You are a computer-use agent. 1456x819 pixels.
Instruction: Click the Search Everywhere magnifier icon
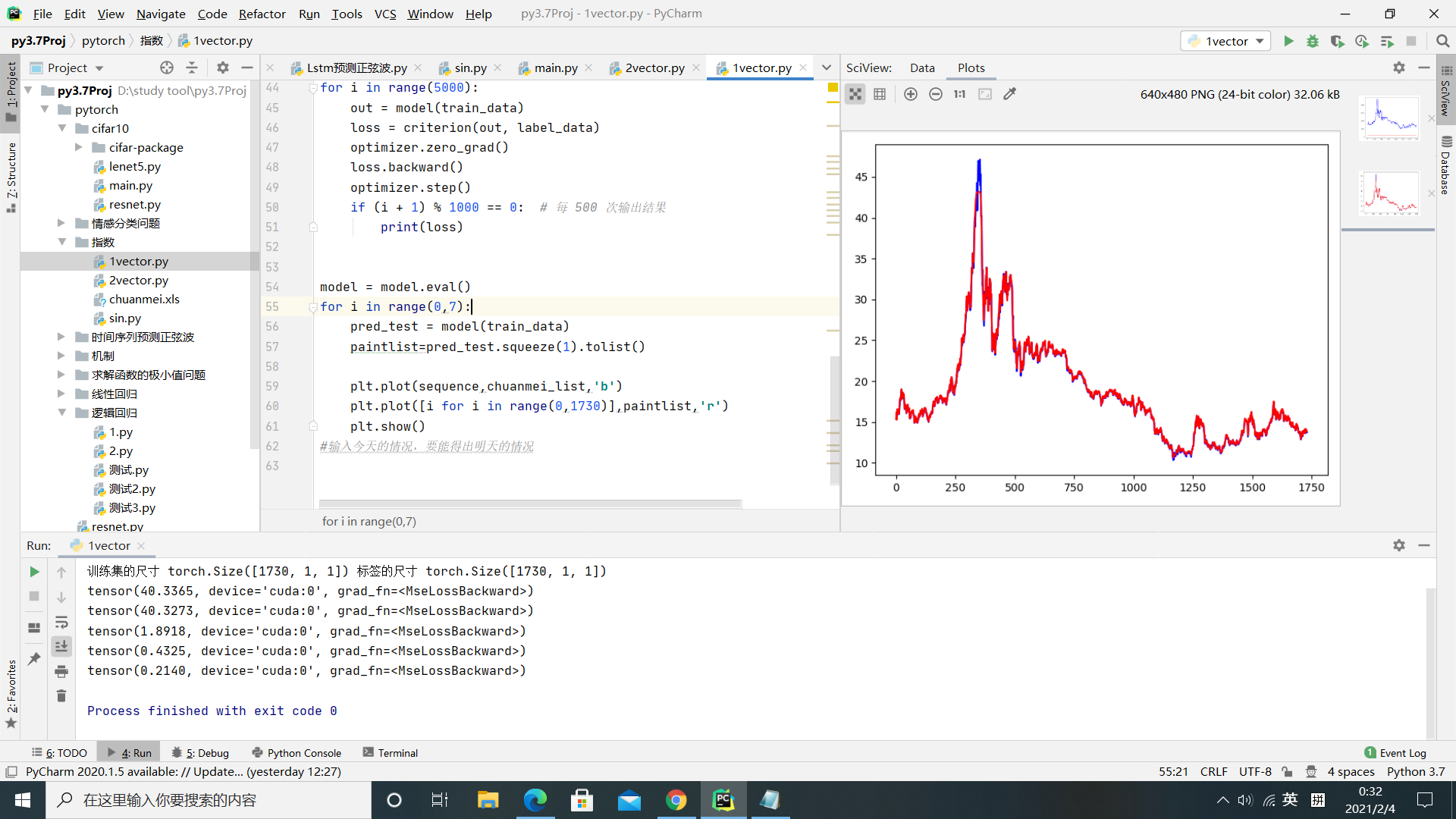click(x=1442, y=41)
